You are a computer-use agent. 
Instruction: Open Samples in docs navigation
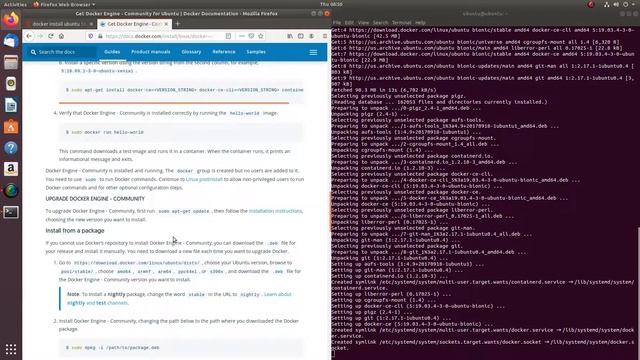pos(256,52)
